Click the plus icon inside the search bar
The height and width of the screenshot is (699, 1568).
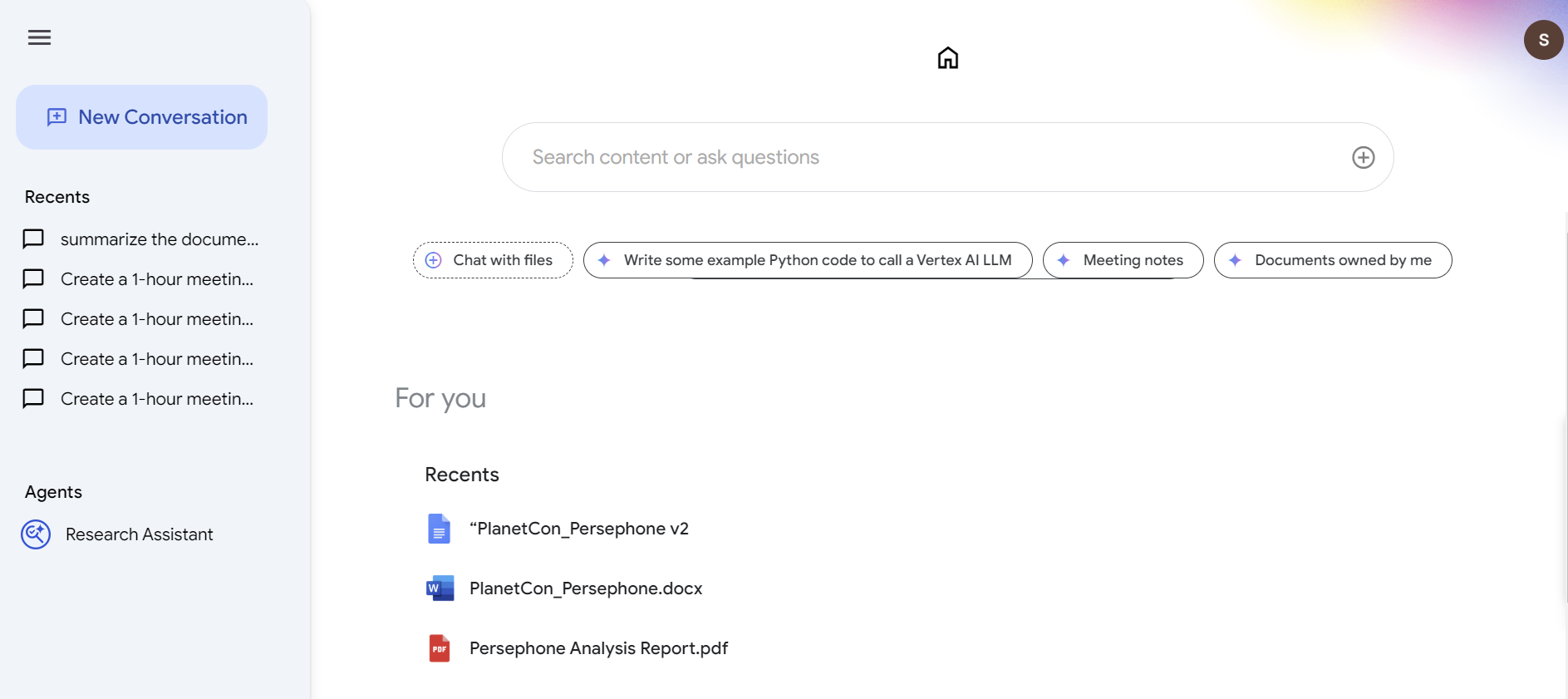pos(1362,157)
